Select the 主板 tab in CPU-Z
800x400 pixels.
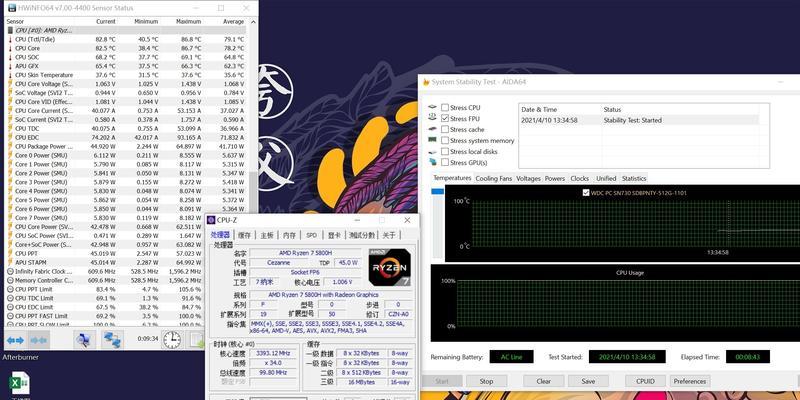267,235
